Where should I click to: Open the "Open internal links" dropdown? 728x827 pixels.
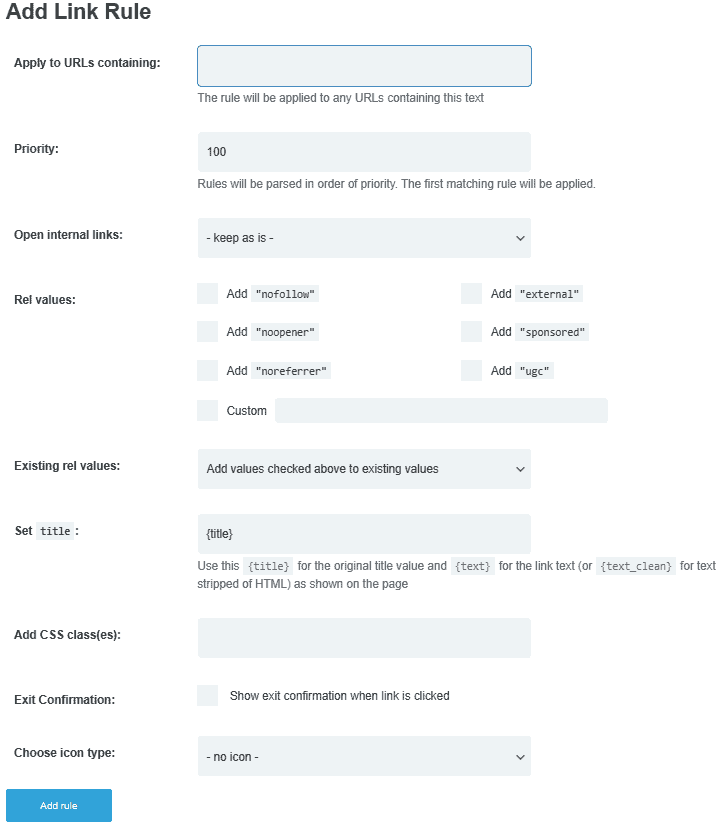(x=364, y=238)
